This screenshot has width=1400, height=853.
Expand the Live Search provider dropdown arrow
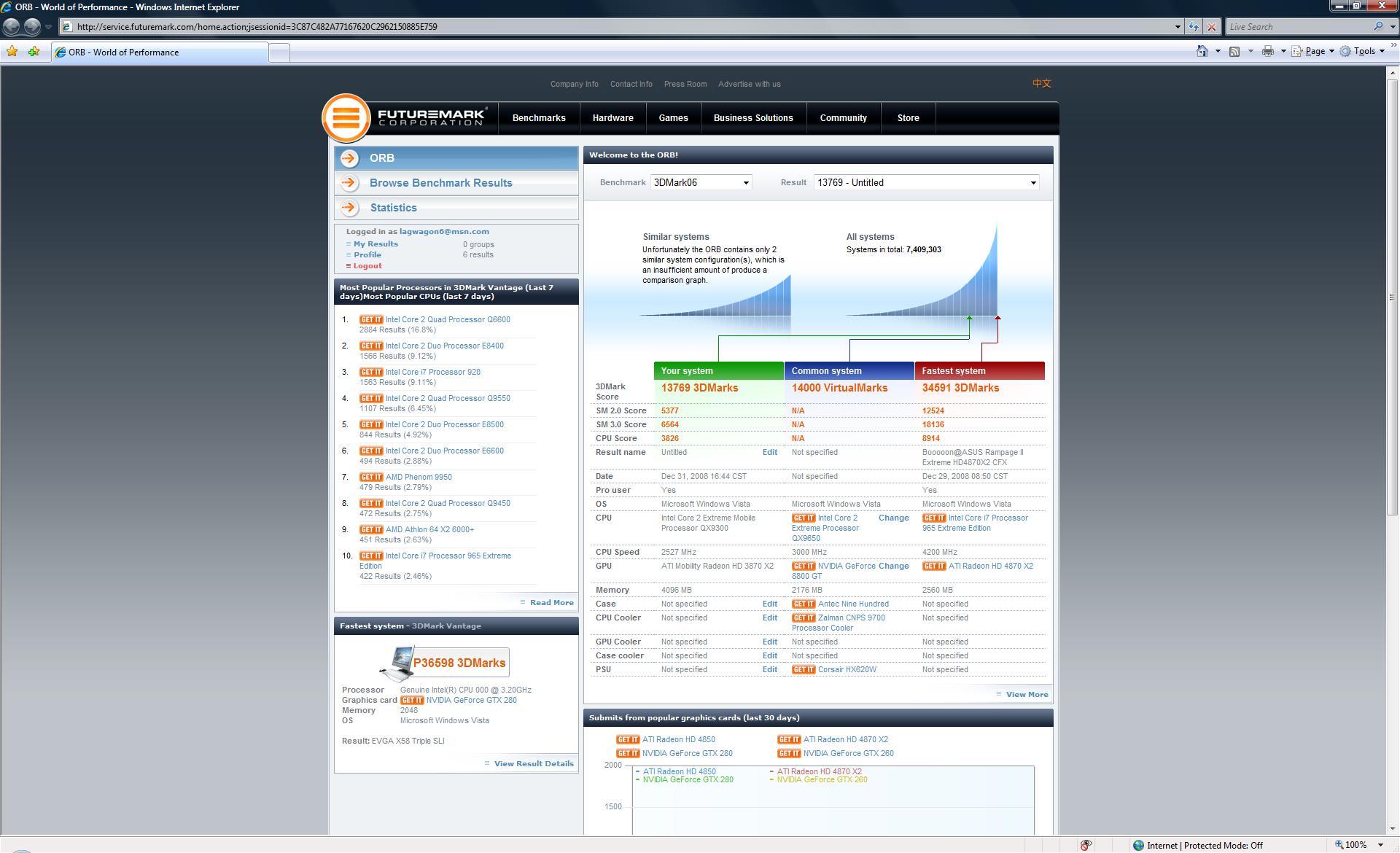point(1391,27)
